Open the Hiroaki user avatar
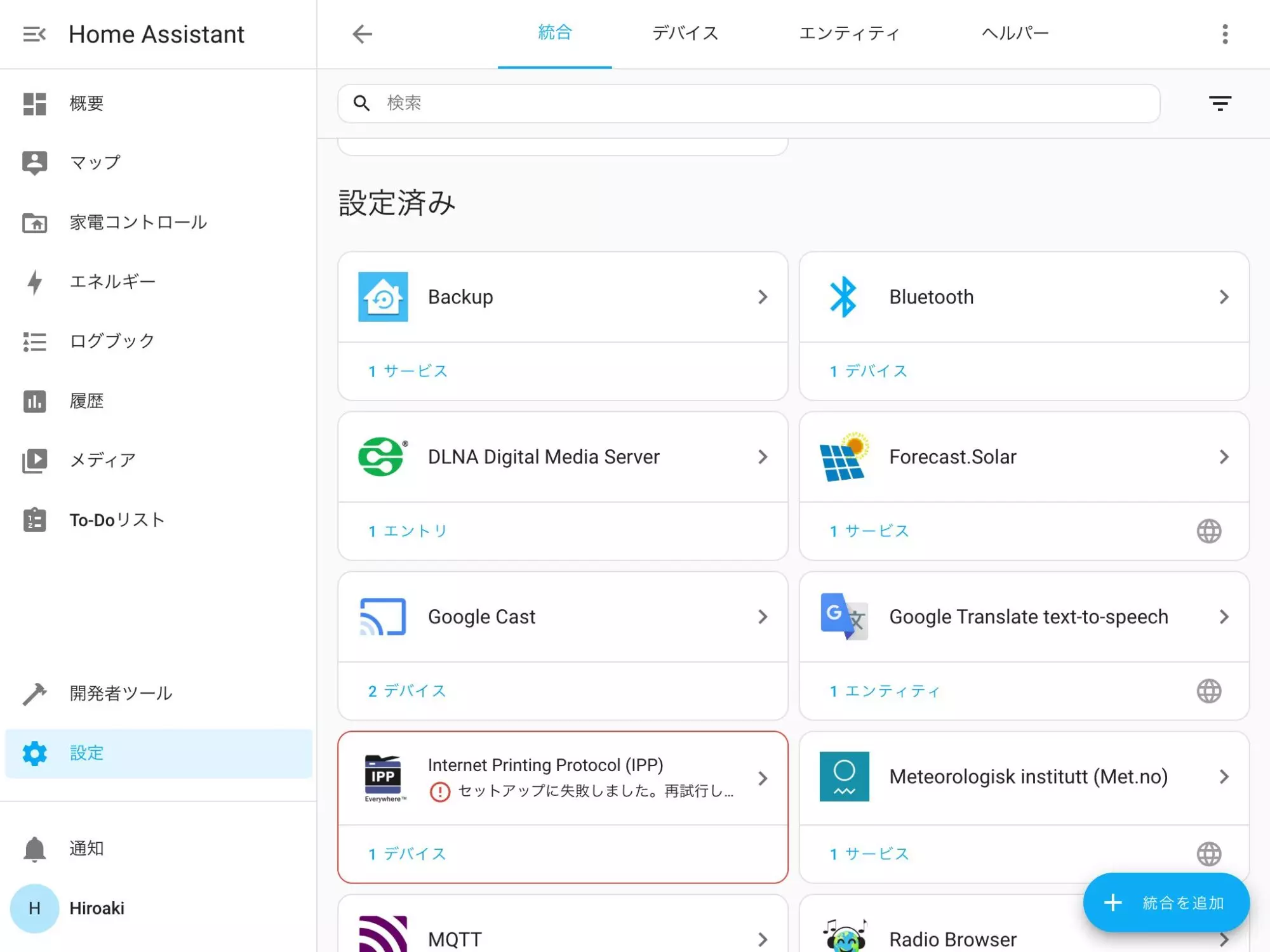The image size is (1270, 952). click(34, 908)
